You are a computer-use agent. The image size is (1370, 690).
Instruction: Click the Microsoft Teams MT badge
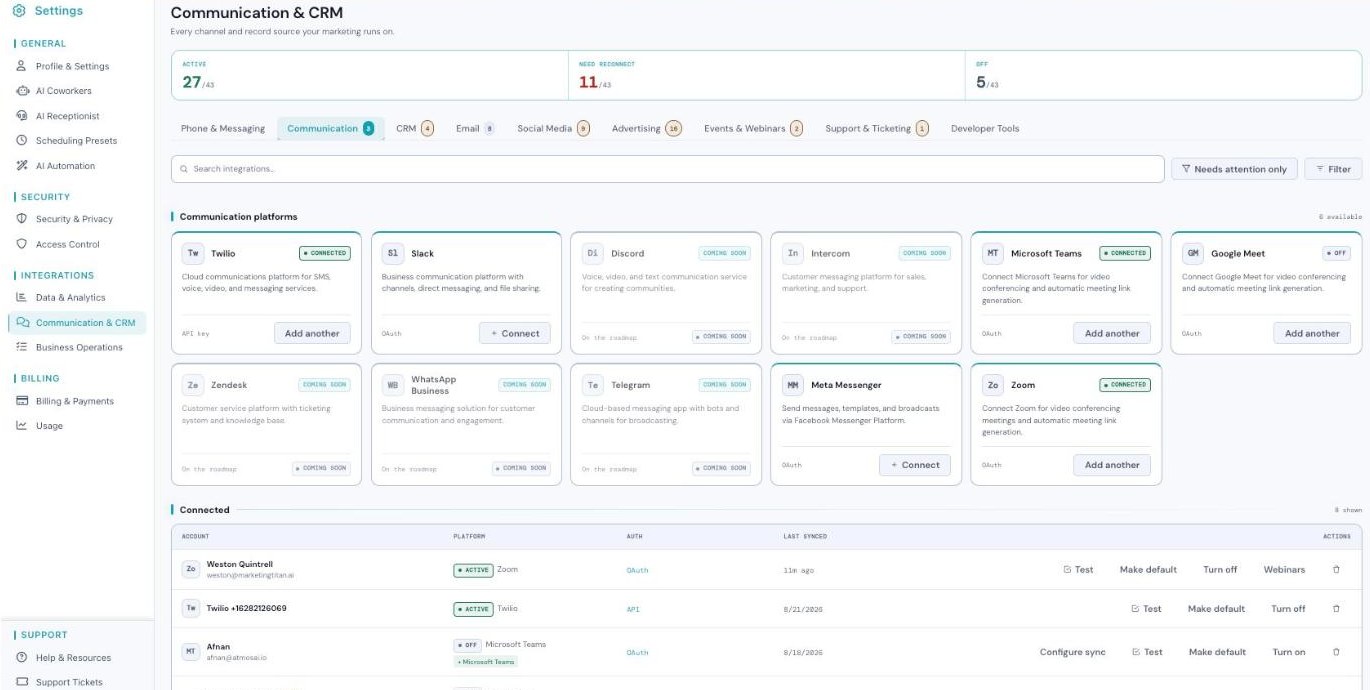tap(993, 253)
